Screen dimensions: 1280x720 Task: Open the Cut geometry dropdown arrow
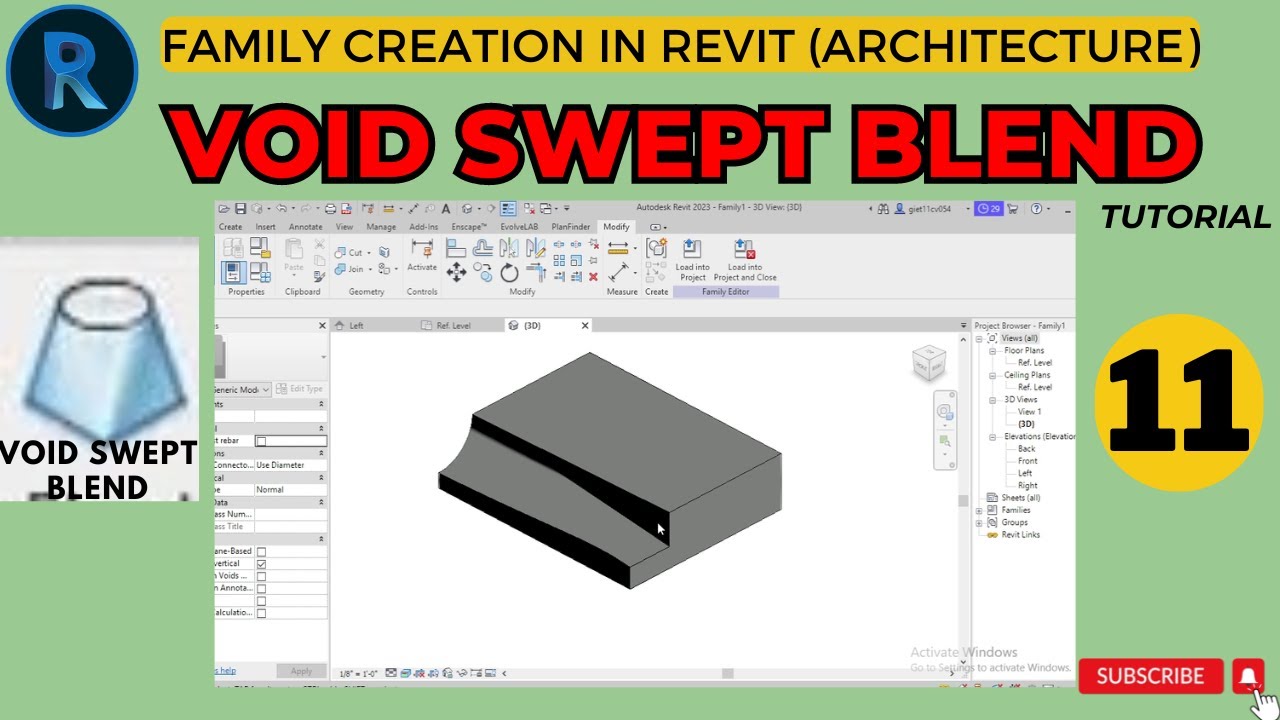click(x=369, y=253)
